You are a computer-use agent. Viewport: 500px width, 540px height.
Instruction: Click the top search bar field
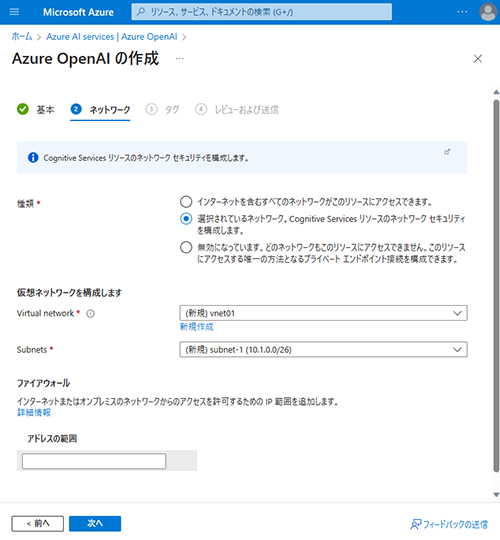[x=262, y=12]
